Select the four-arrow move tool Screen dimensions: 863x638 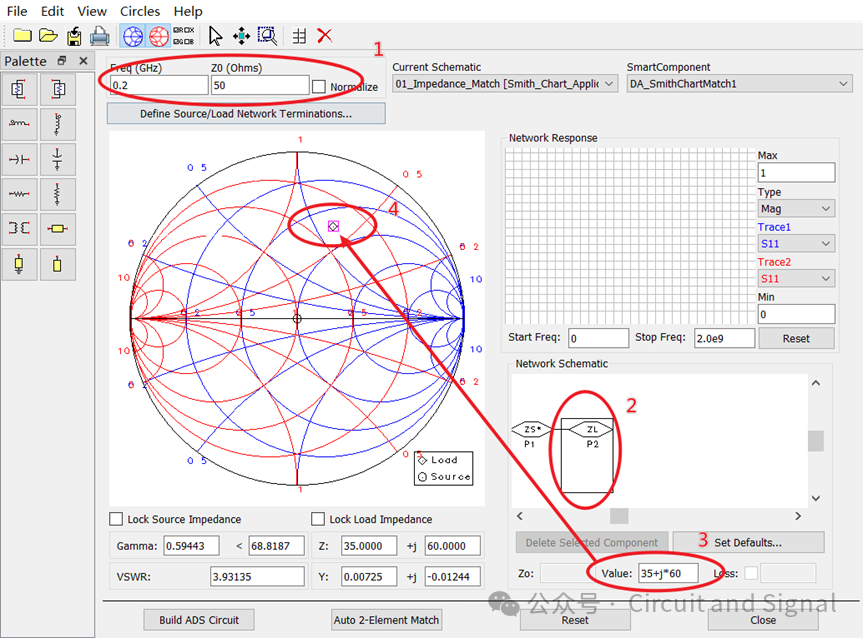241,36
